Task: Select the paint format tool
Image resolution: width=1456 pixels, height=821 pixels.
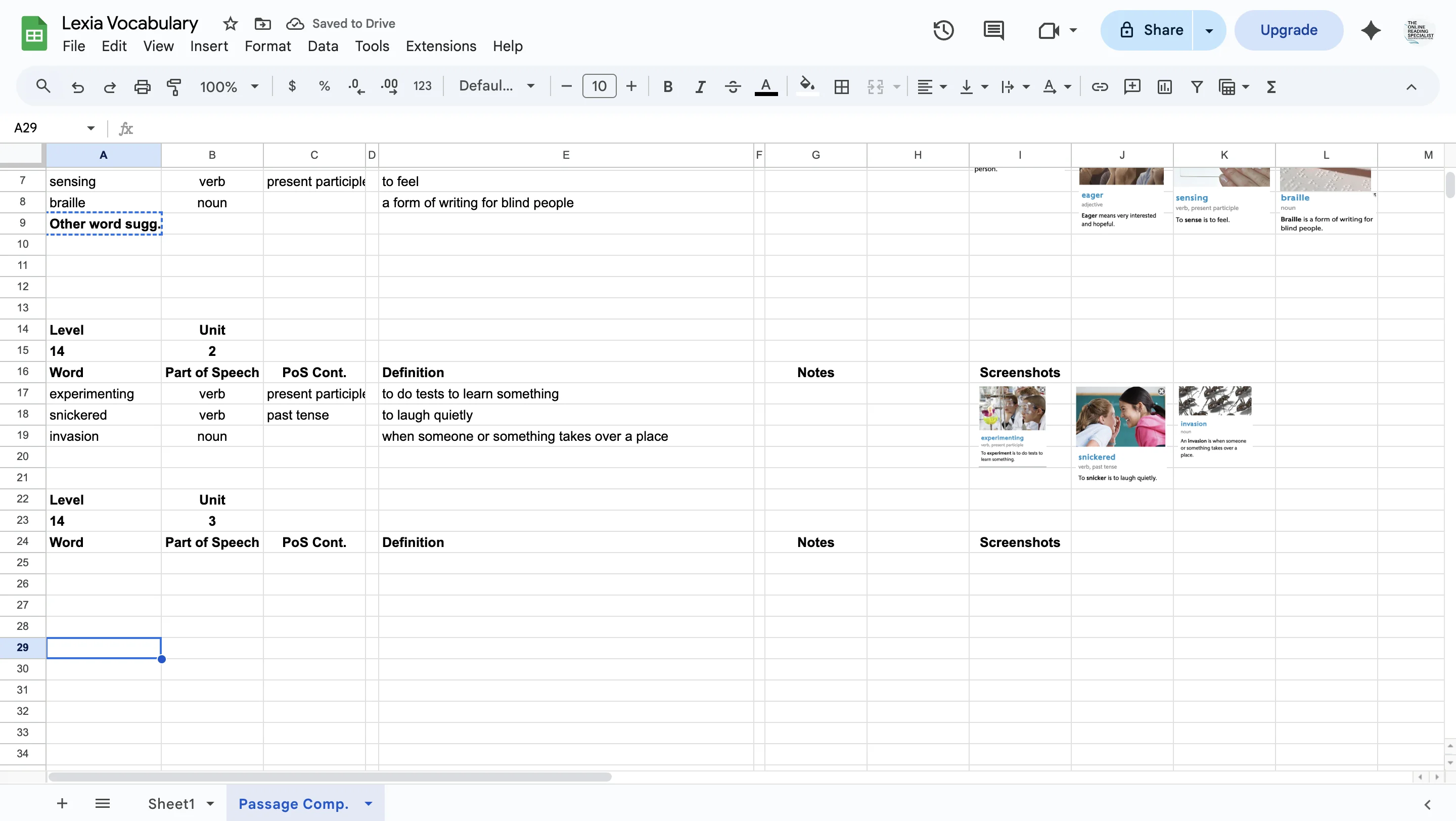Action: pos(173,86)
